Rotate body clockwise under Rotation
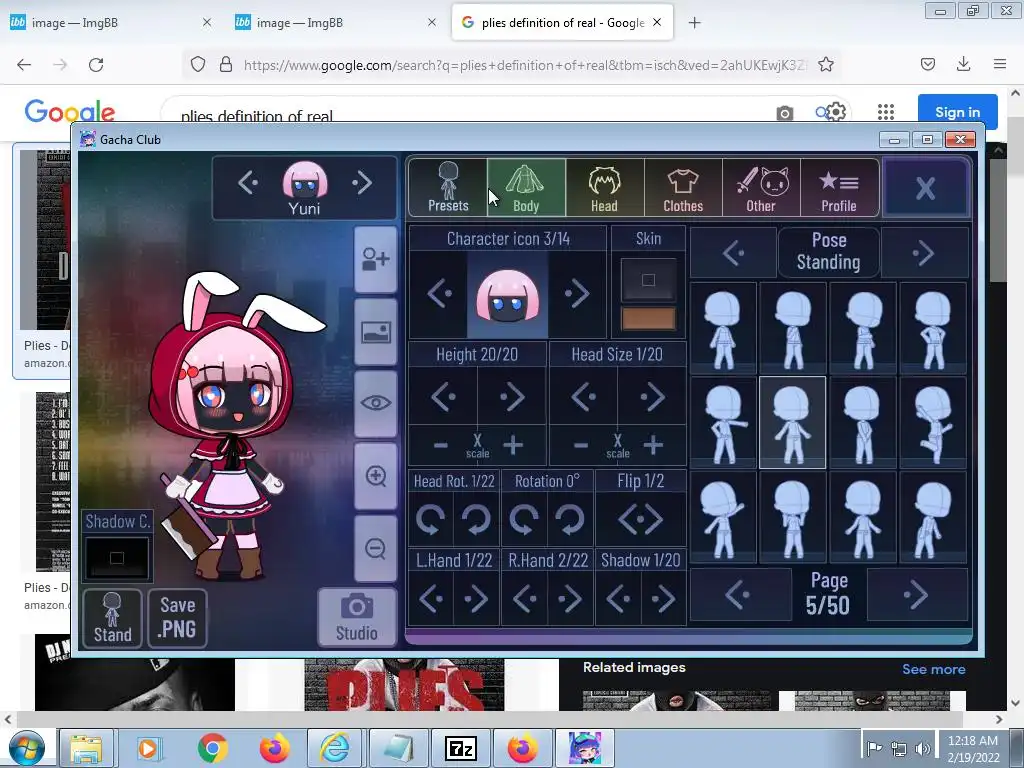 coord(569,520)
